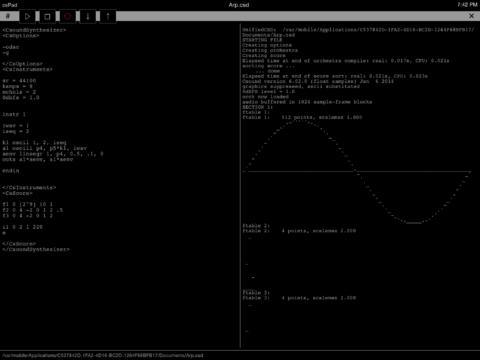Click the linsegr envelope code line
This screenshot has width=480, height=360.
[x=53, y=154]
